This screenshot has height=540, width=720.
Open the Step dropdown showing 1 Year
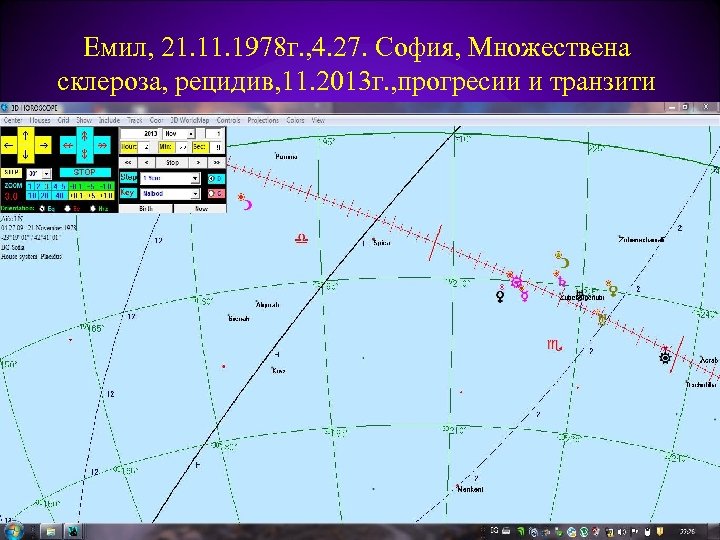(x=195, y=178)
